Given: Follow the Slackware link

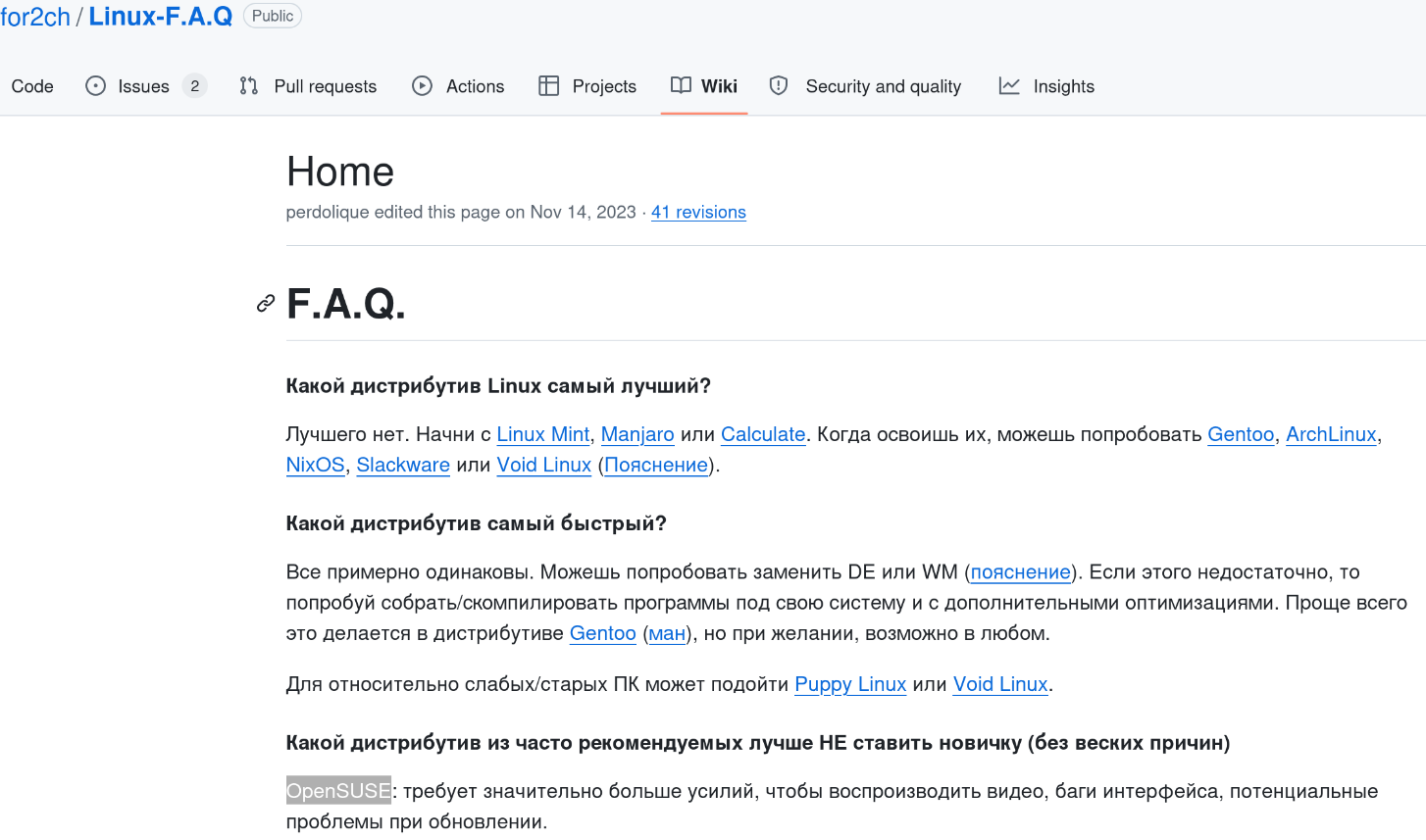Looking at the screenshot, I should coord(403,466).
